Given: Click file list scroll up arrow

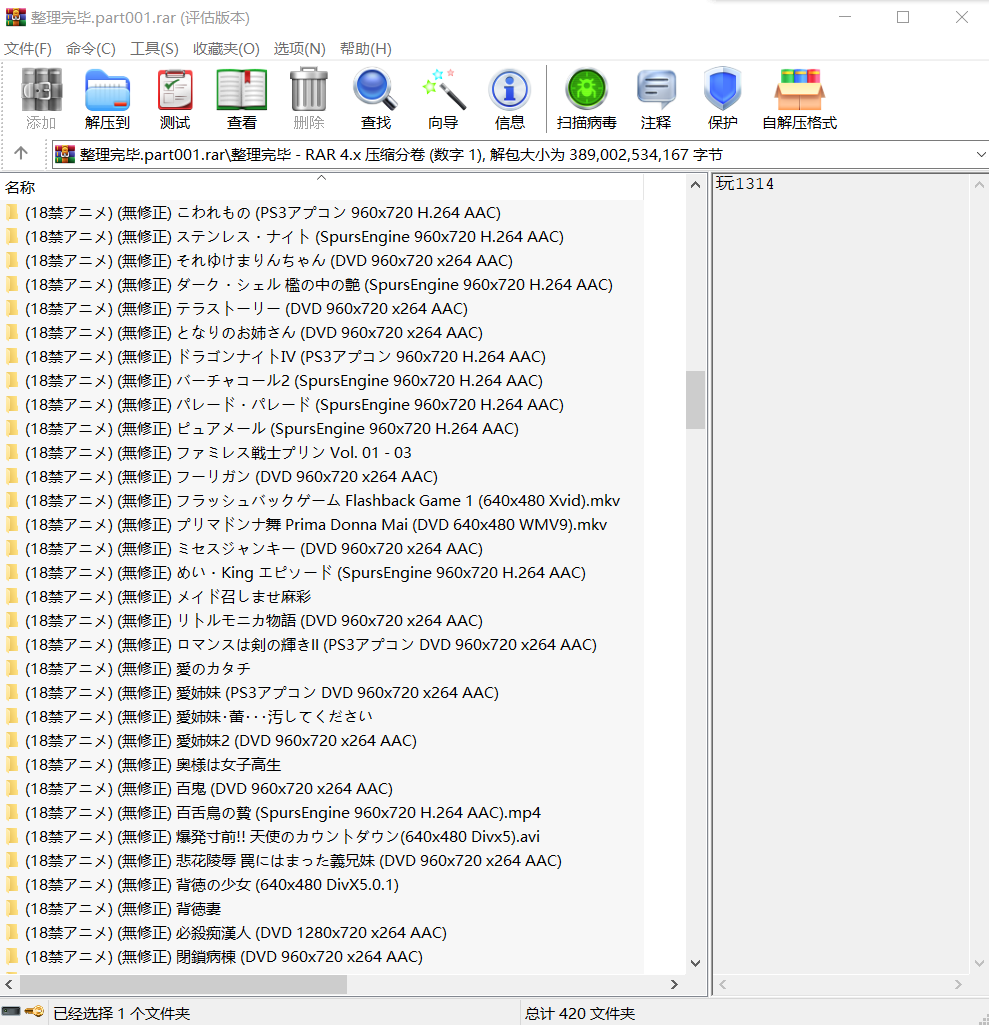Looking at the screenshot, I should (696, 185).
